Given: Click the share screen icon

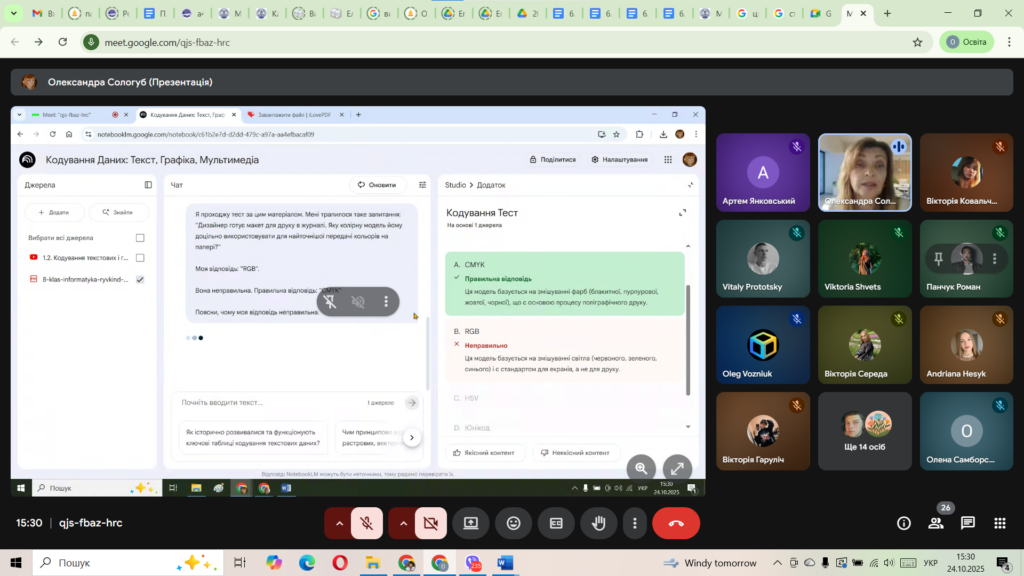Looking at the screenshot, I should coord(470,523).
